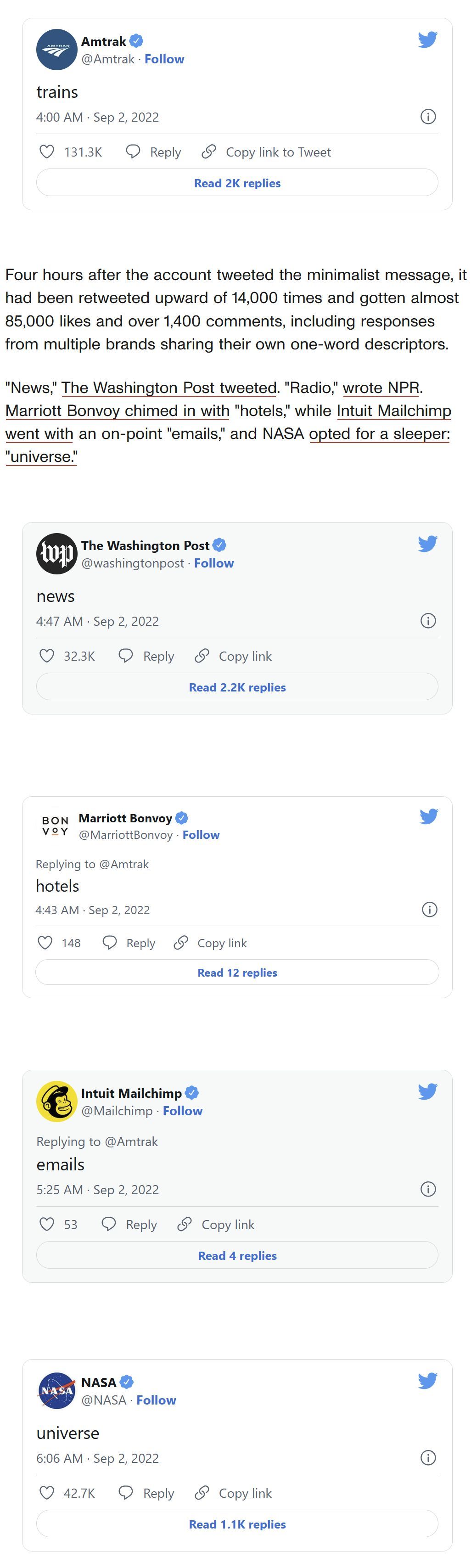The height and width of the screenshot is (1568, 471).
Task: Click reply bubble icon on Mailchimp tweet
Action: point(109,1224)
